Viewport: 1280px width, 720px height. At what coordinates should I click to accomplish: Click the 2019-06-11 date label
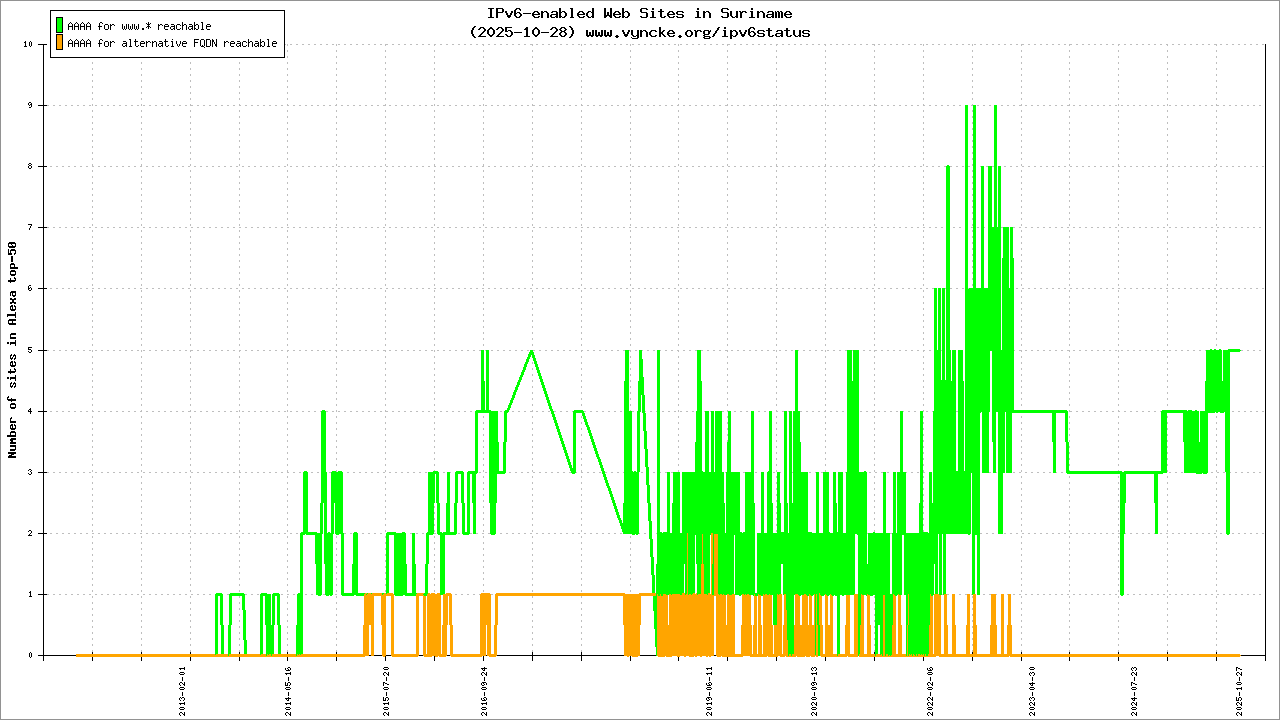[709, 691]
